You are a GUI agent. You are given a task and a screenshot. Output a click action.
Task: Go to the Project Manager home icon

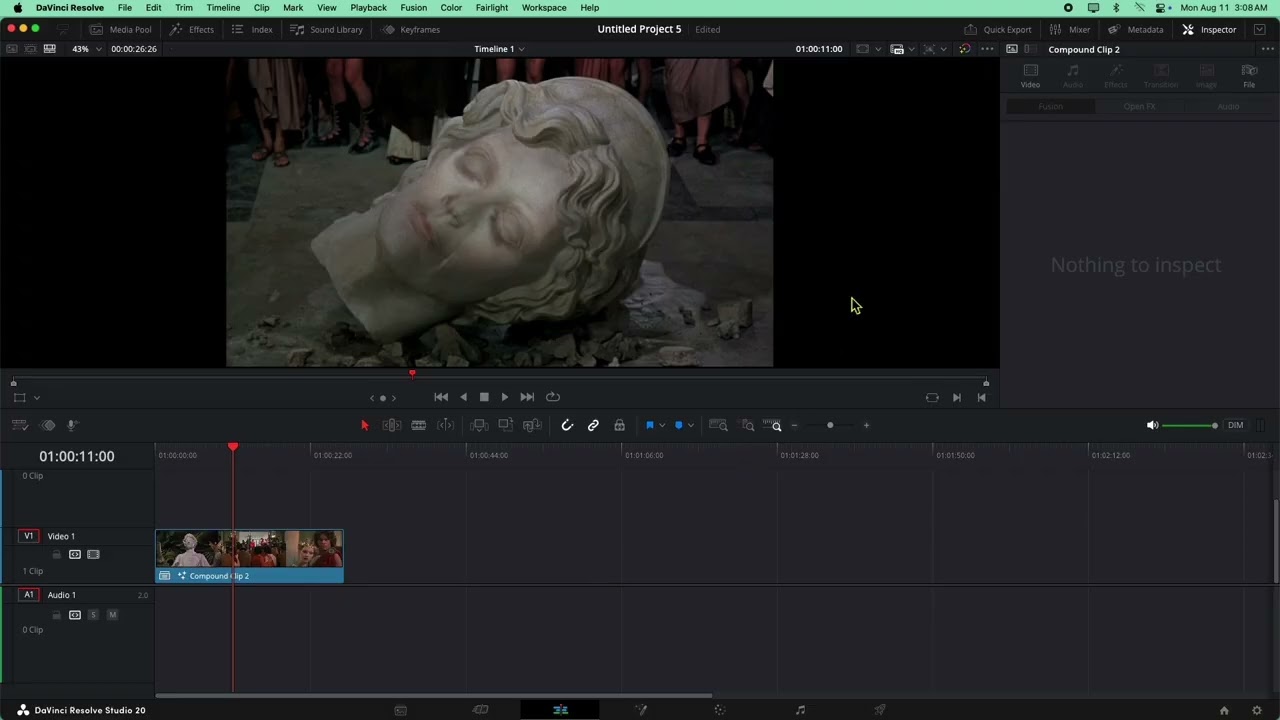1224,710
